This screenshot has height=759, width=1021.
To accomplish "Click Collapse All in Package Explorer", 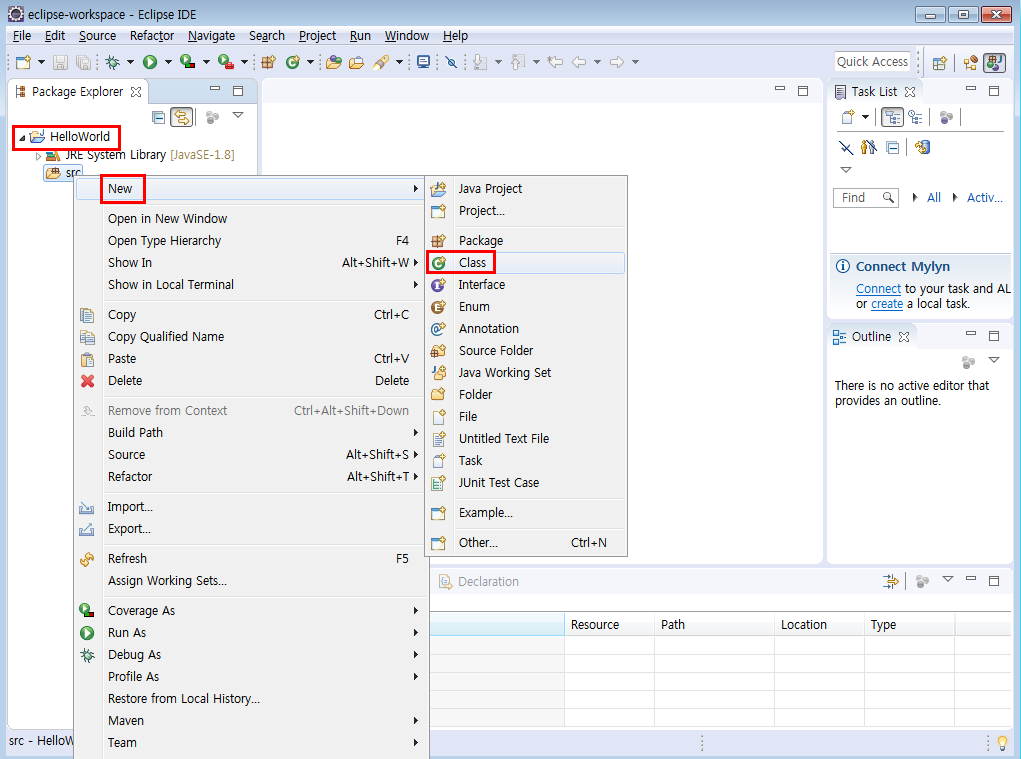I will [158, 117].
